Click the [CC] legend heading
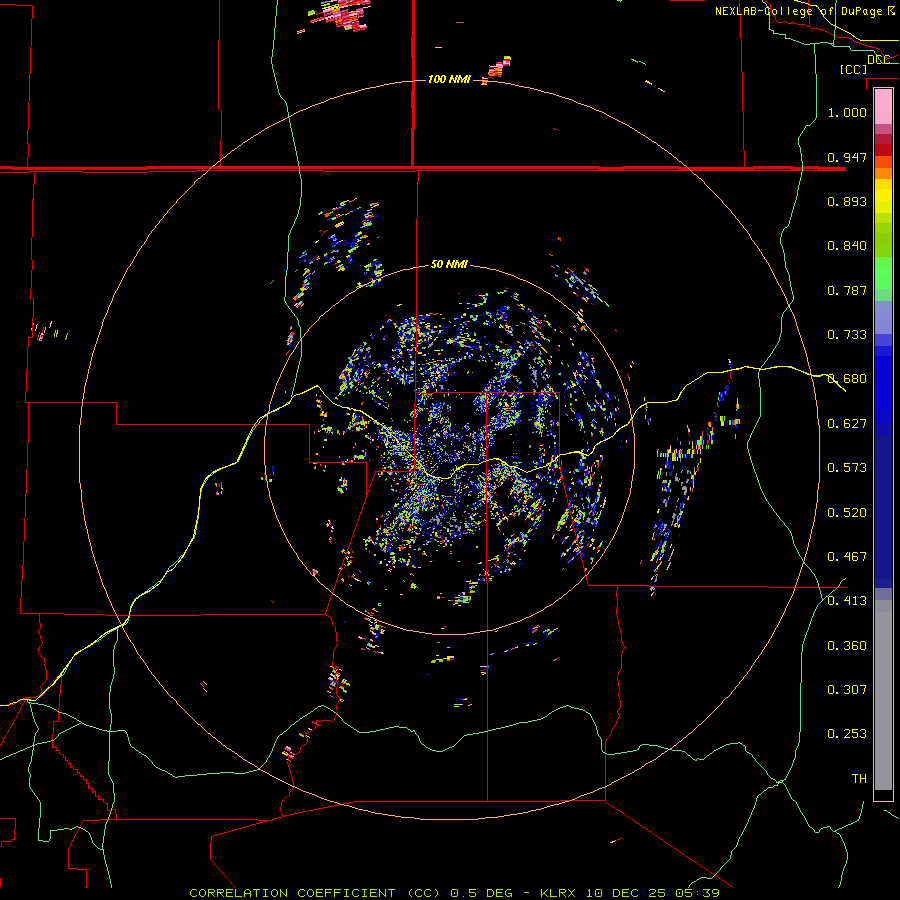Image resolution: width=900 pixels, height=900 pixels. (x=853, y=69)
